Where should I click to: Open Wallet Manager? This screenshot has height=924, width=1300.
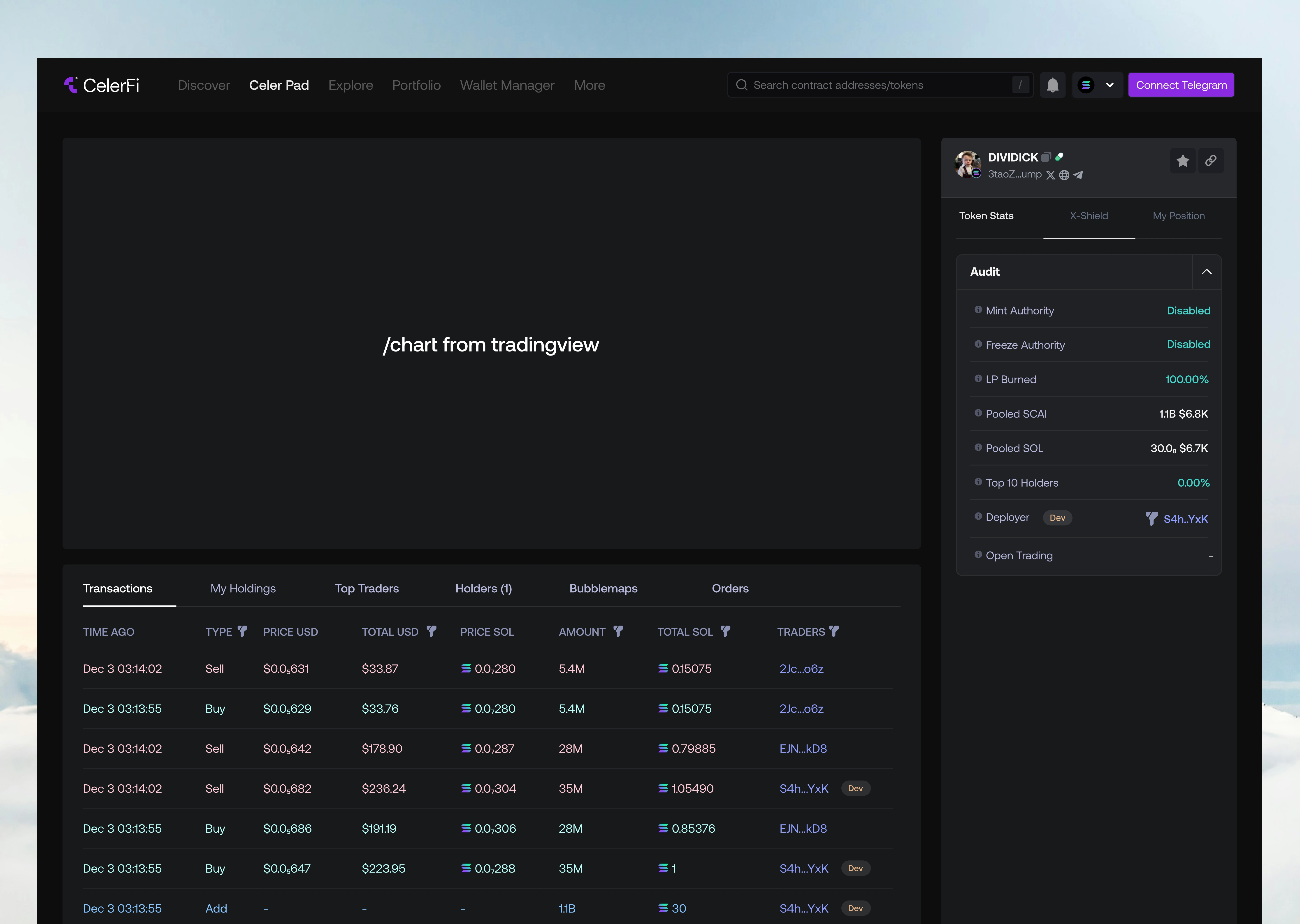[x=507, y=85]
